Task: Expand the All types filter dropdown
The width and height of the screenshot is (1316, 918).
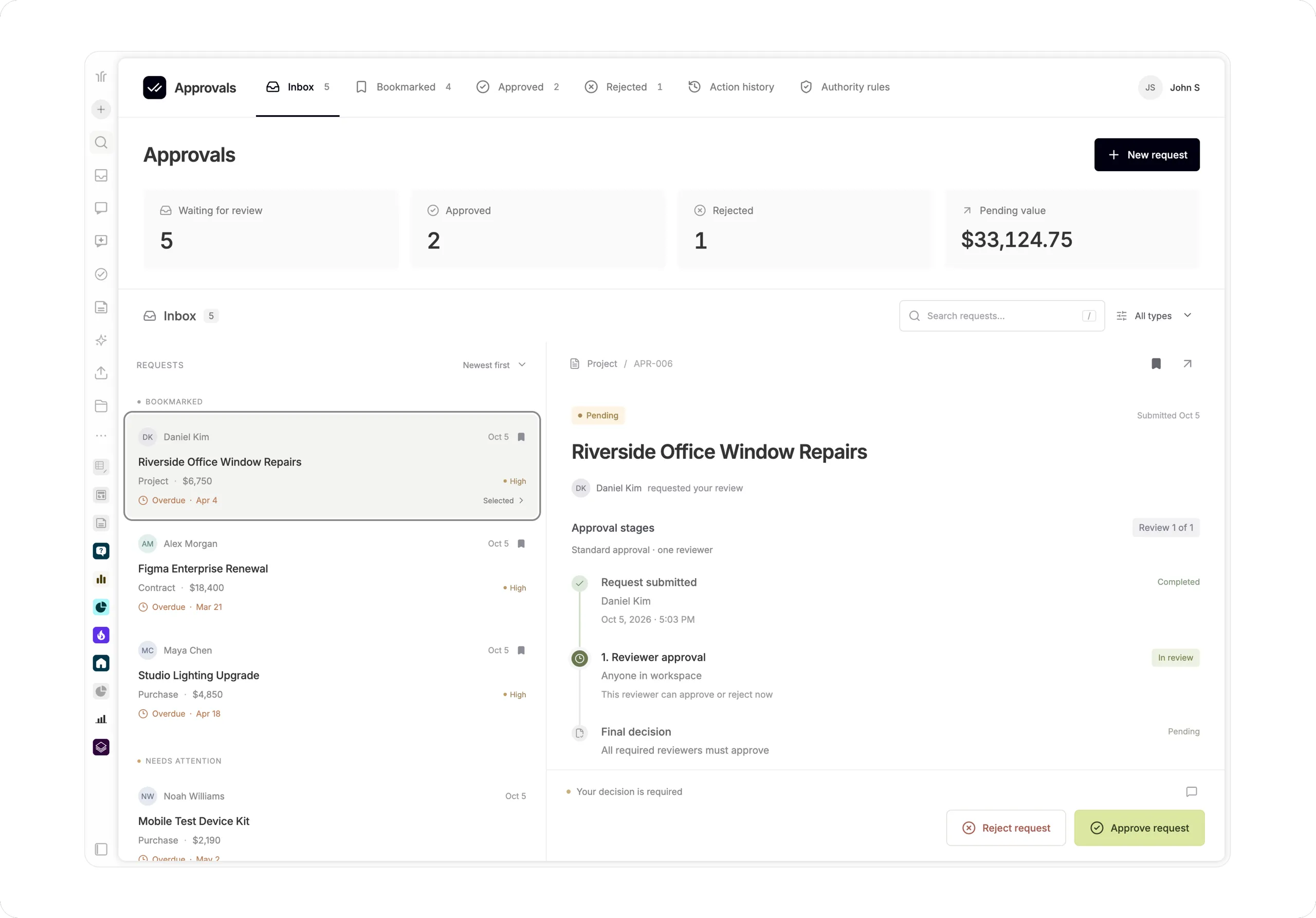Action: tap(1155, 316)
